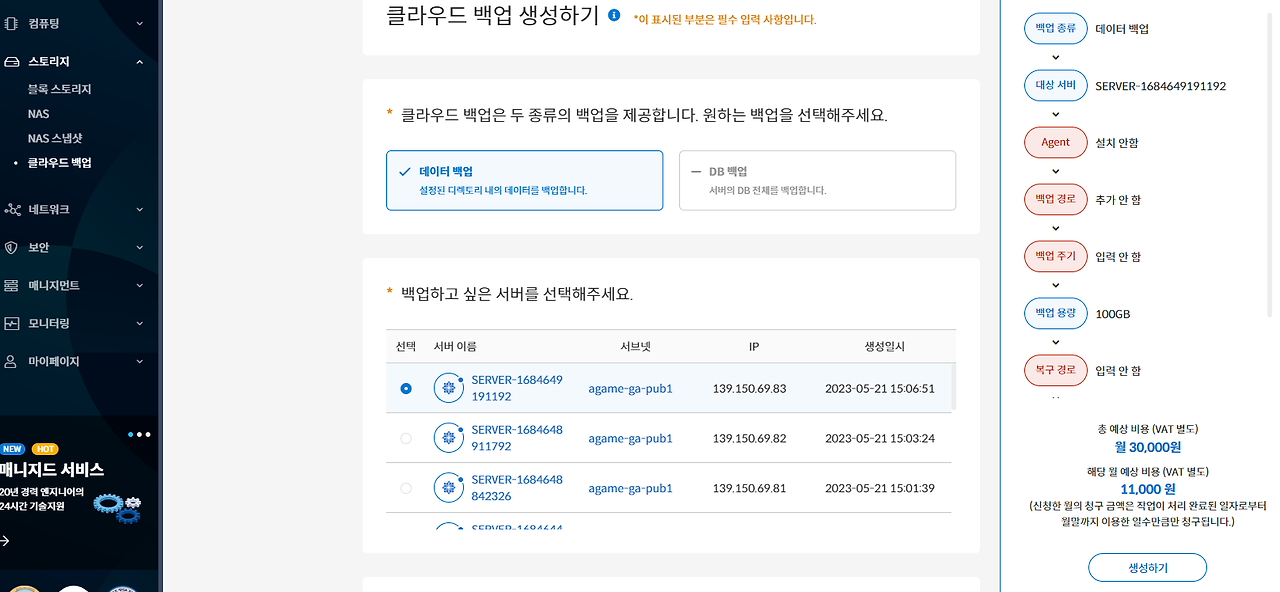
Task: Click the 매니지먼트 management icon
Action: [x=14, y=285]
